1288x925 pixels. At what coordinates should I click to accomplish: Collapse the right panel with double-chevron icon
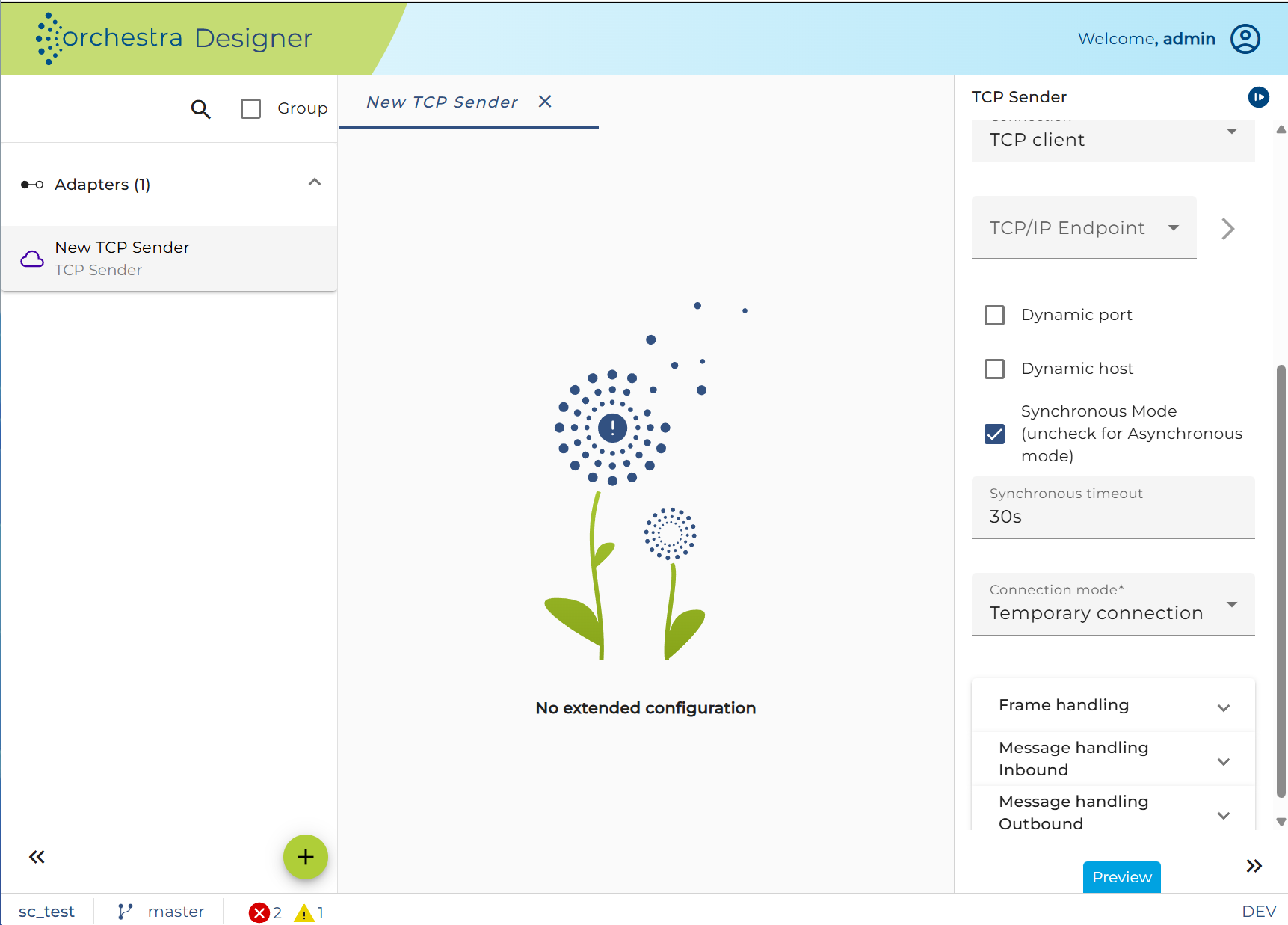[x=1254, y=866]
